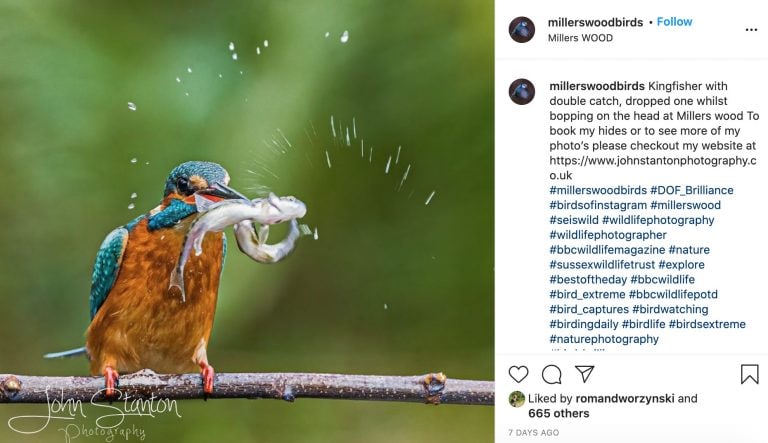Open the three-dot more options menu
The height and width of the screenshot is (443, 768).
tap(751, 30)
